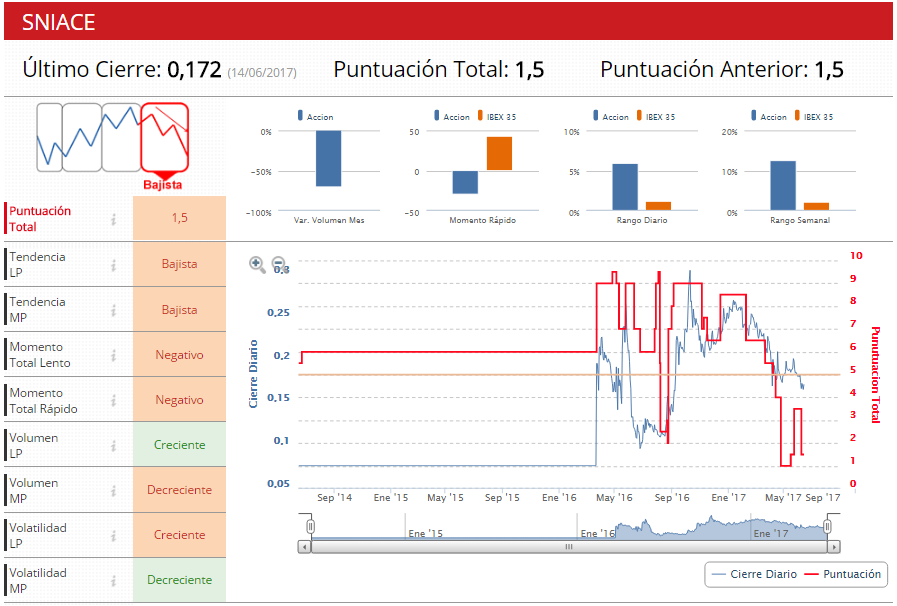Click the Último Cierre value 0,172

tap(194, 70)
